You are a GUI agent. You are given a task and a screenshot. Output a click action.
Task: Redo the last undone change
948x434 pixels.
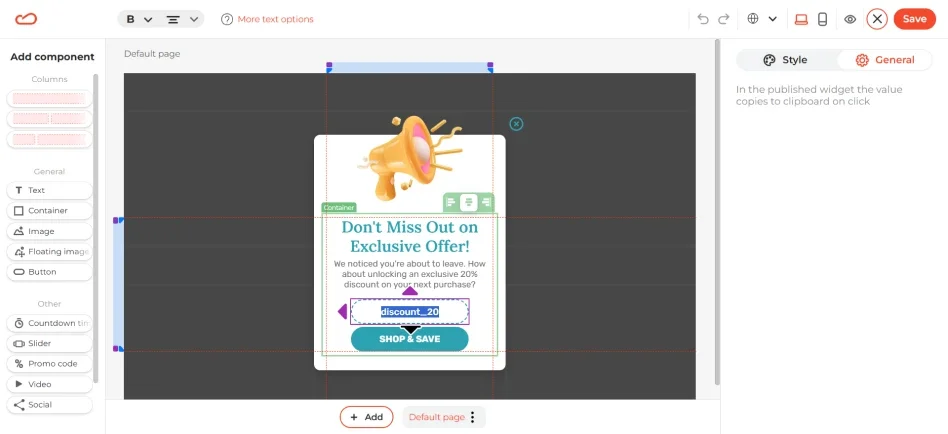coord(724,19)
